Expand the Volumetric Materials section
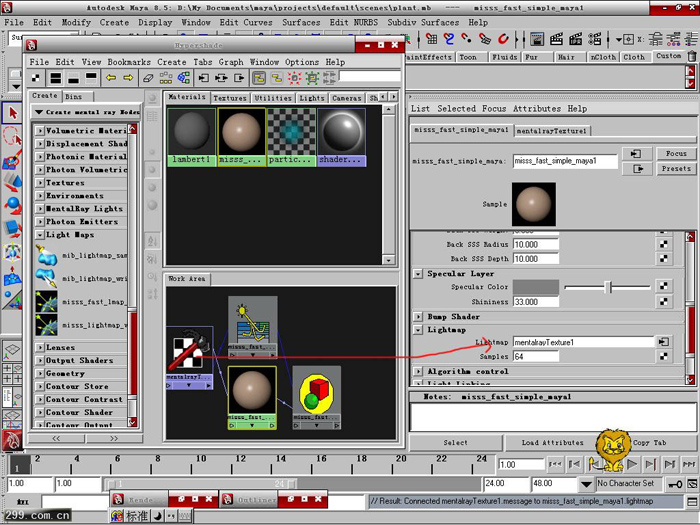The width and height of the screenshot is (700, 525). coord(40,131)
